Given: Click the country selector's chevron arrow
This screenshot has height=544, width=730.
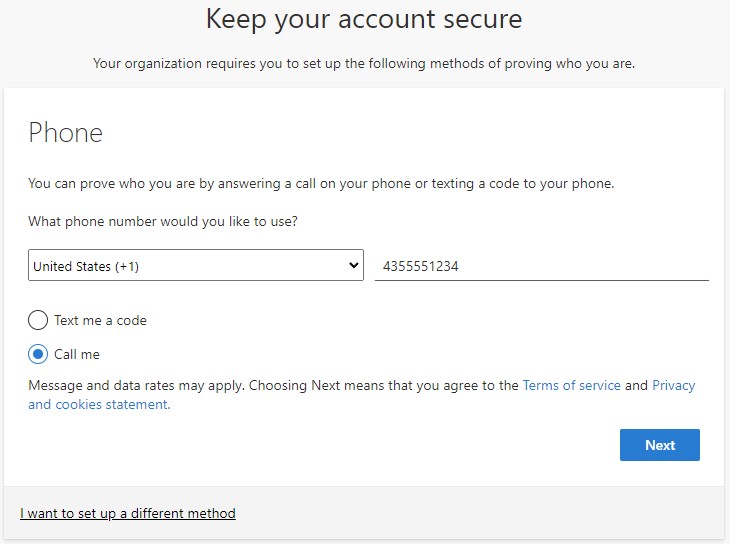Looking at the screenshot, I should (x=353, y=266).
